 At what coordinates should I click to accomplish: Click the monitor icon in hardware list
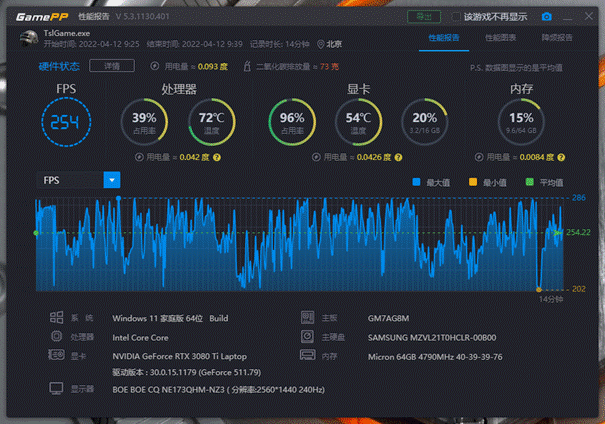pyautogui.click(x=56, y=387)
